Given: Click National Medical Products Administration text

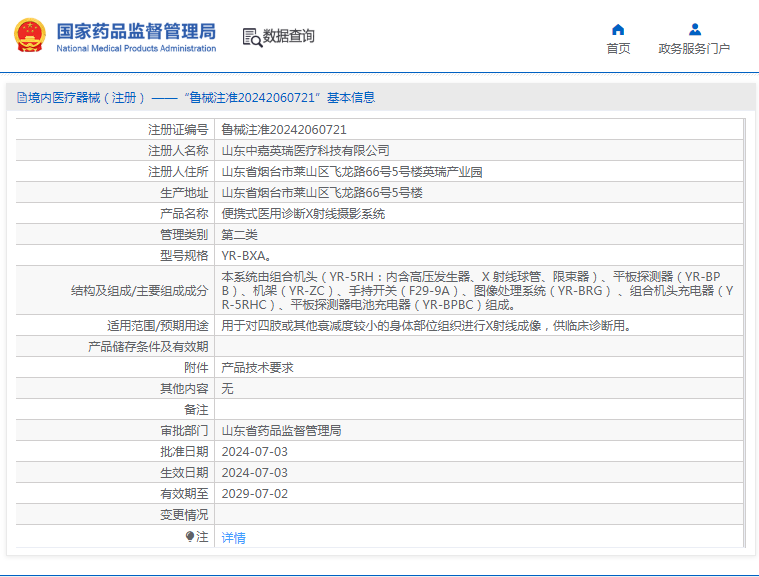Looking at the screenshot, I should click(136, 48).
